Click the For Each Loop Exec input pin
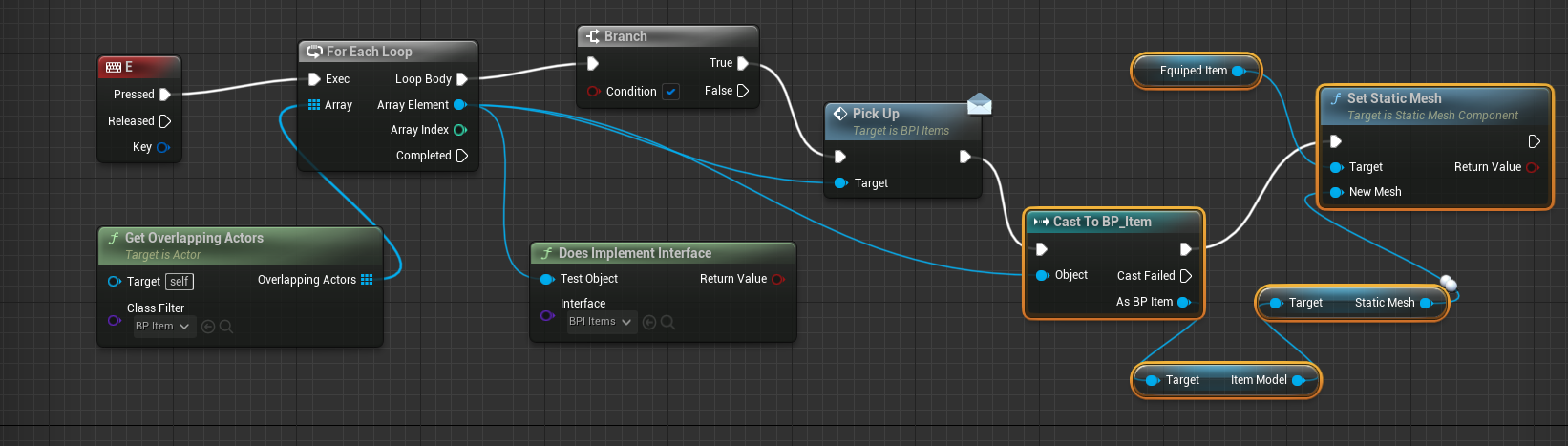Image resolution: width=1568 pixels, height=446 pixels. tap(314, 79)
